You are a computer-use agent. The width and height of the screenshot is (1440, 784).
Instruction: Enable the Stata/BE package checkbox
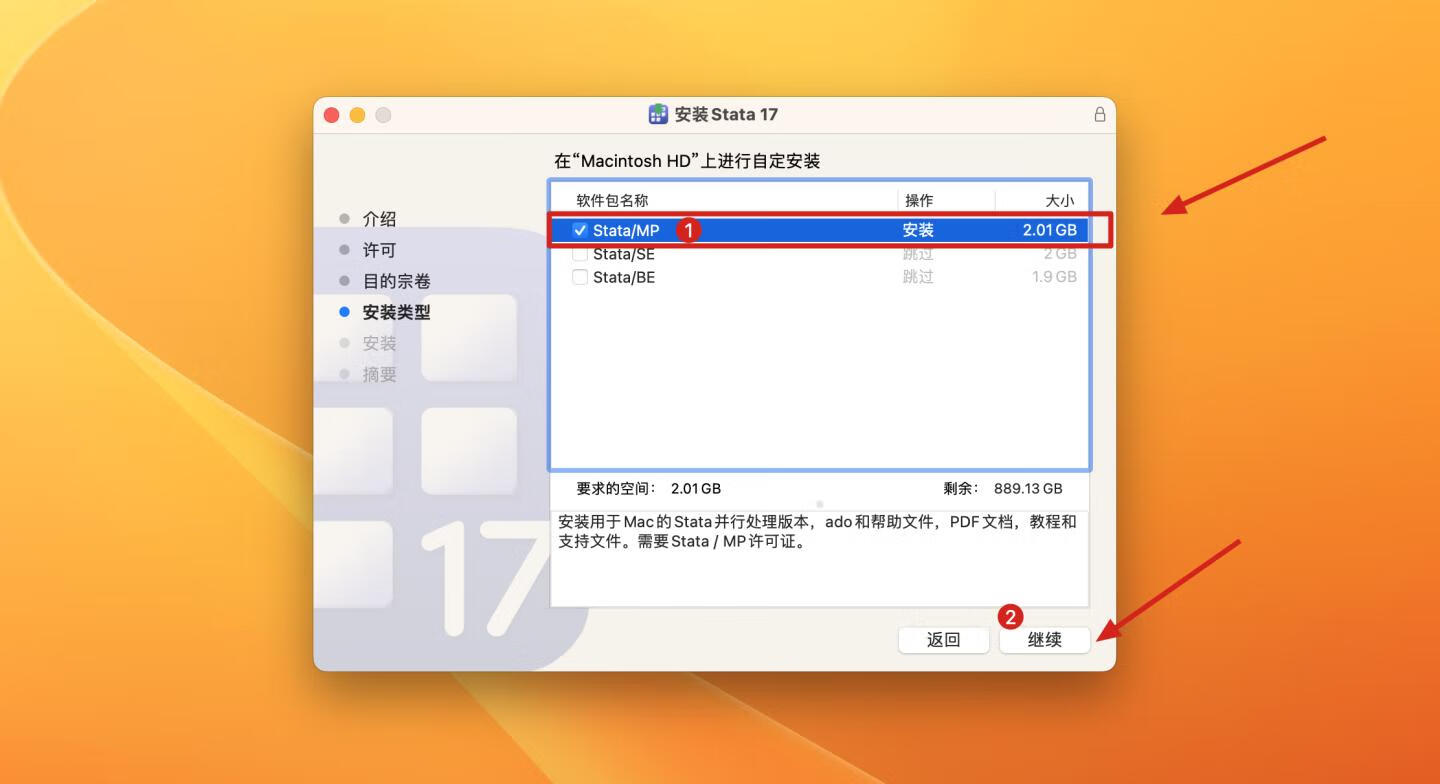(580, 277)
